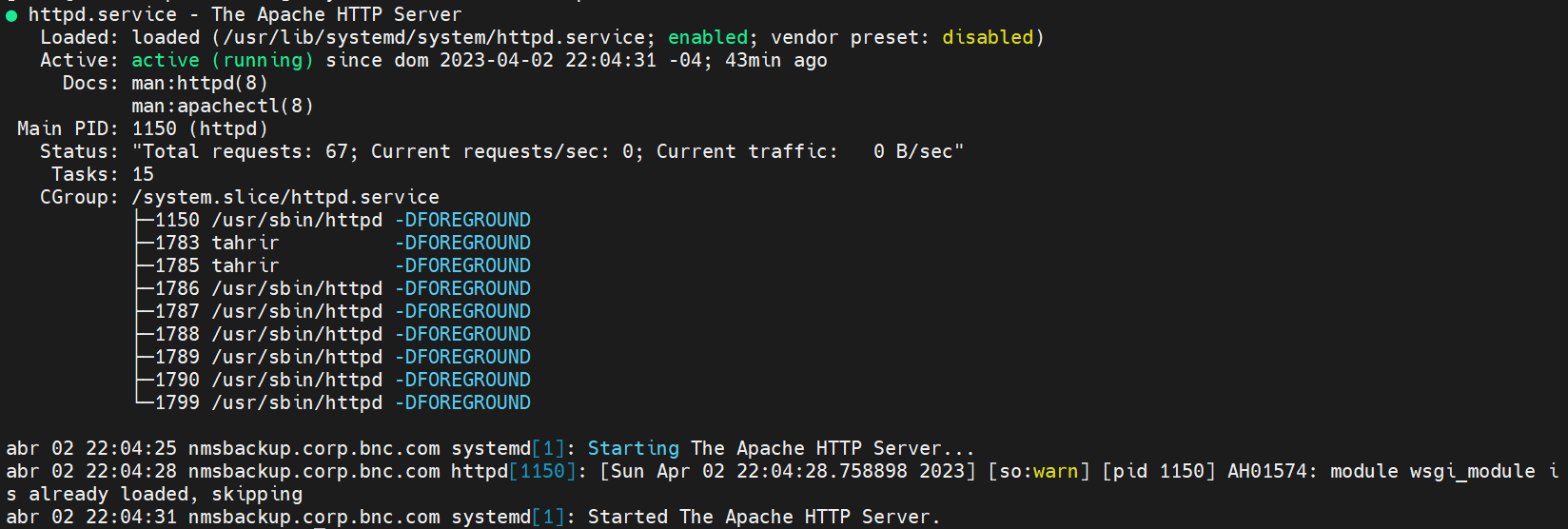This screenshot has width=1568, height=529.
Task: Click the yellow 'disabled' vendor preset text
Action: 987,37
